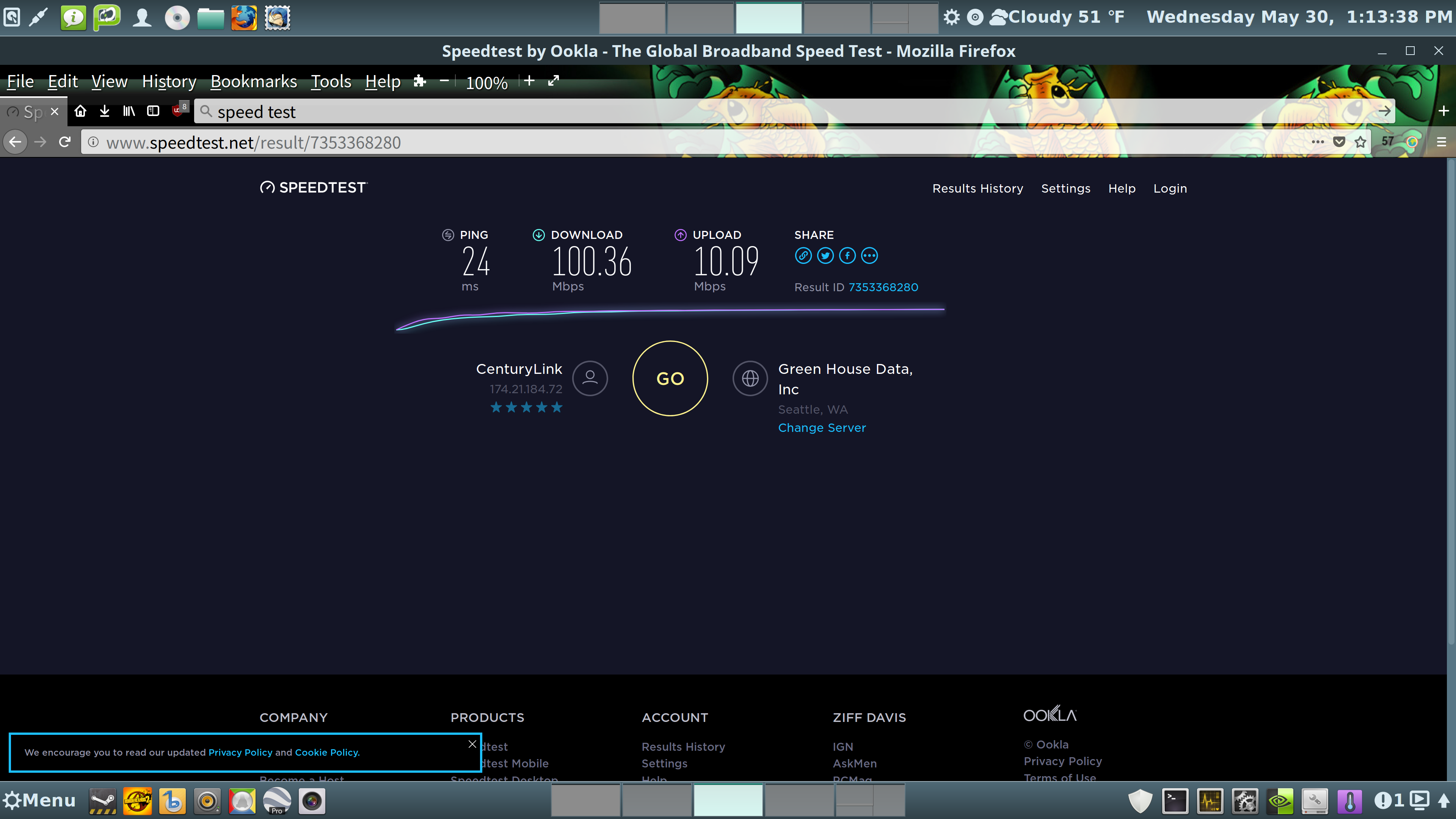This screenshot has width=1456, height=819.
Task: Open the Firefox hamburger menu
Action: tap(1442, 142)
